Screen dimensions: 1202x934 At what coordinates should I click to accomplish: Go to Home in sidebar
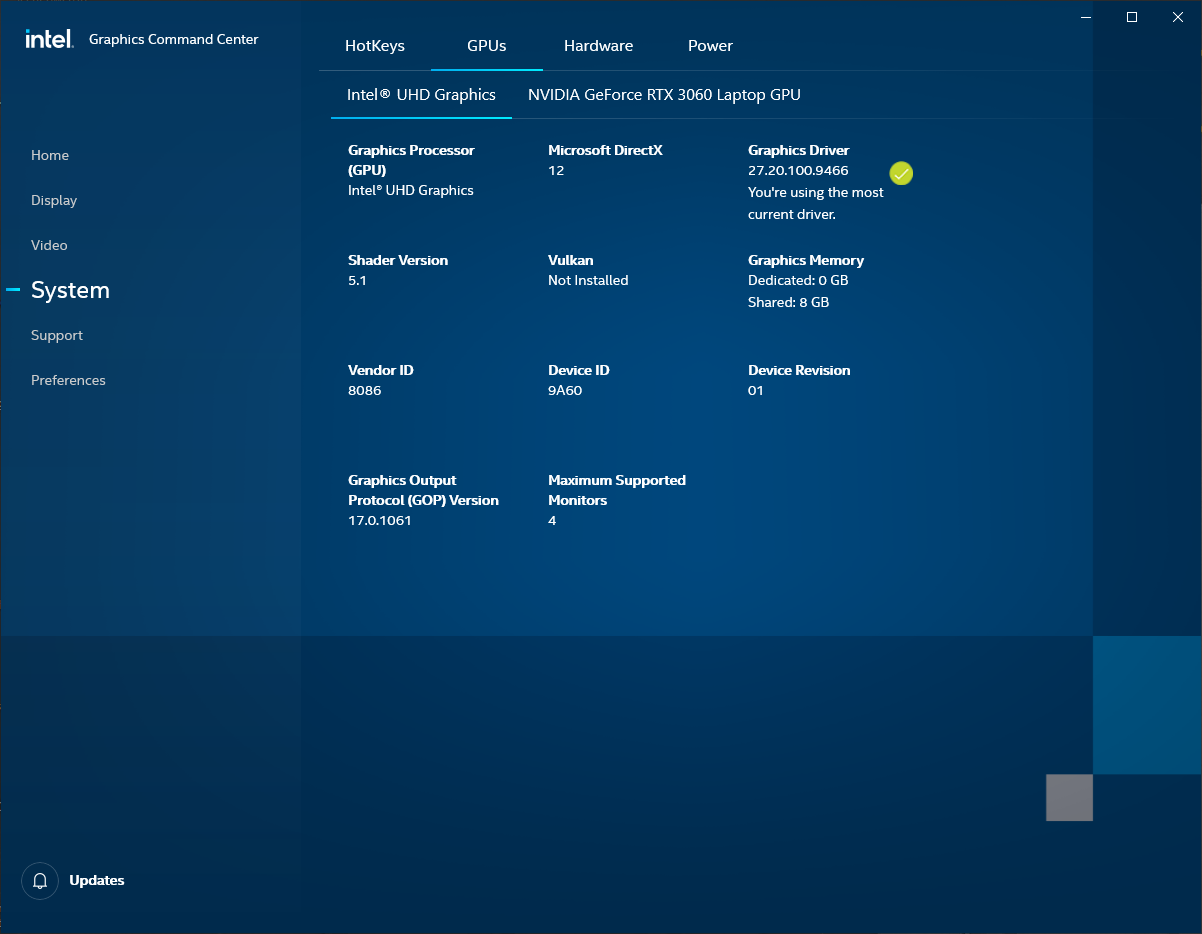(x=50, y=155)
